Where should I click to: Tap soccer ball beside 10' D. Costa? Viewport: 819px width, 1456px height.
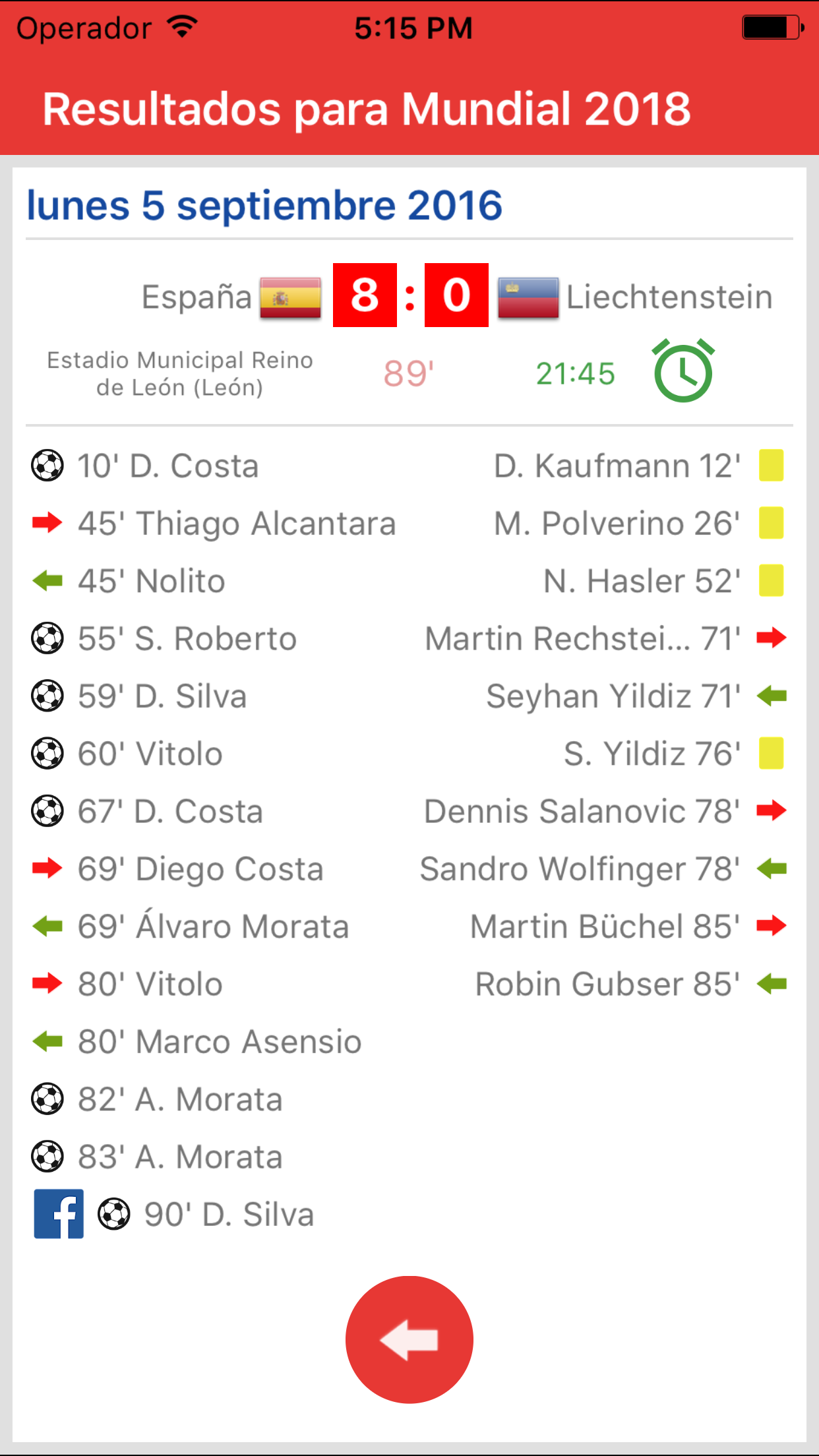coord(47,466)
